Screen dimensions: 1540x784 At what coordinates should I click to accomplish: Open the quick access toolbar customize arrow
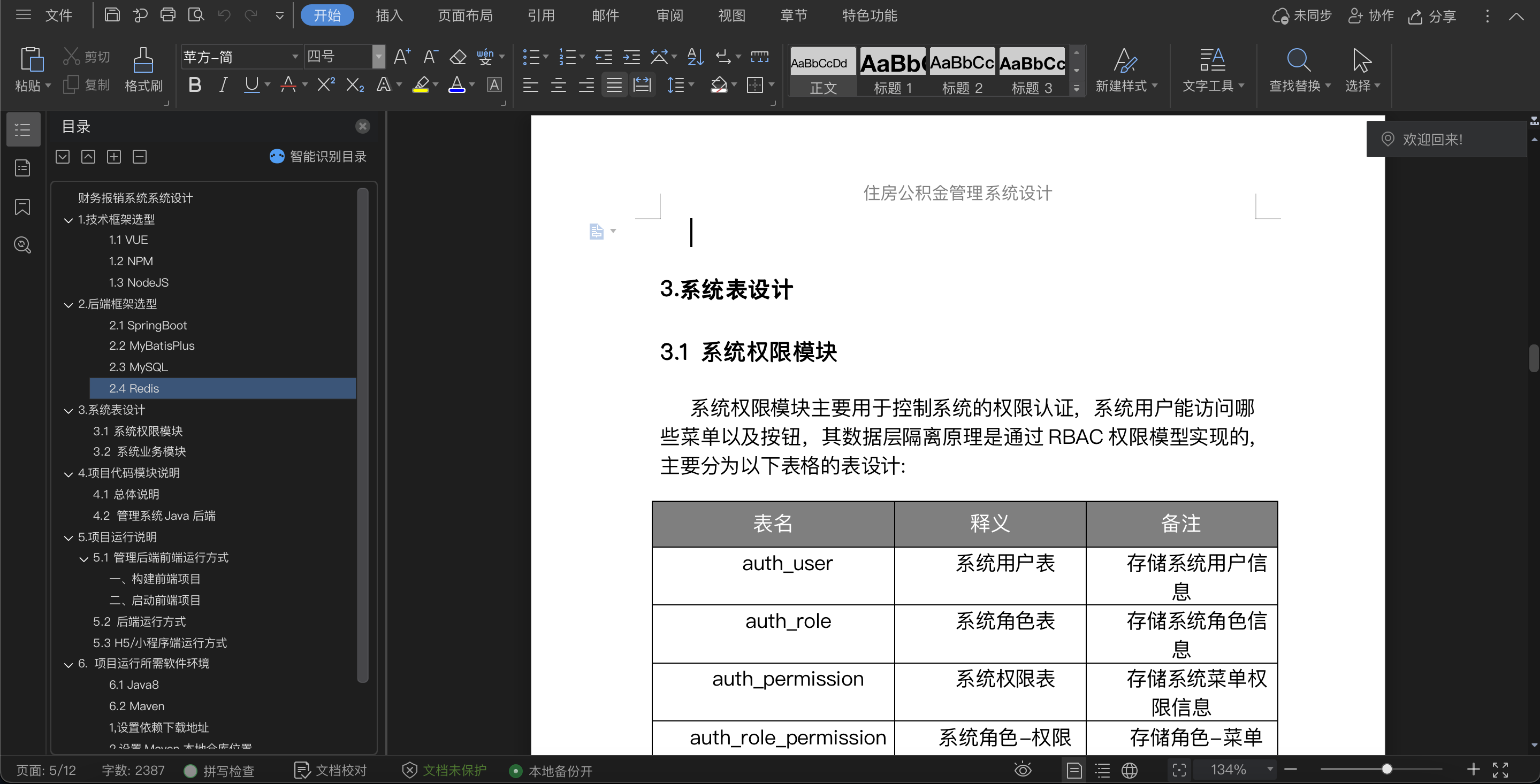(x=279, y=16)
